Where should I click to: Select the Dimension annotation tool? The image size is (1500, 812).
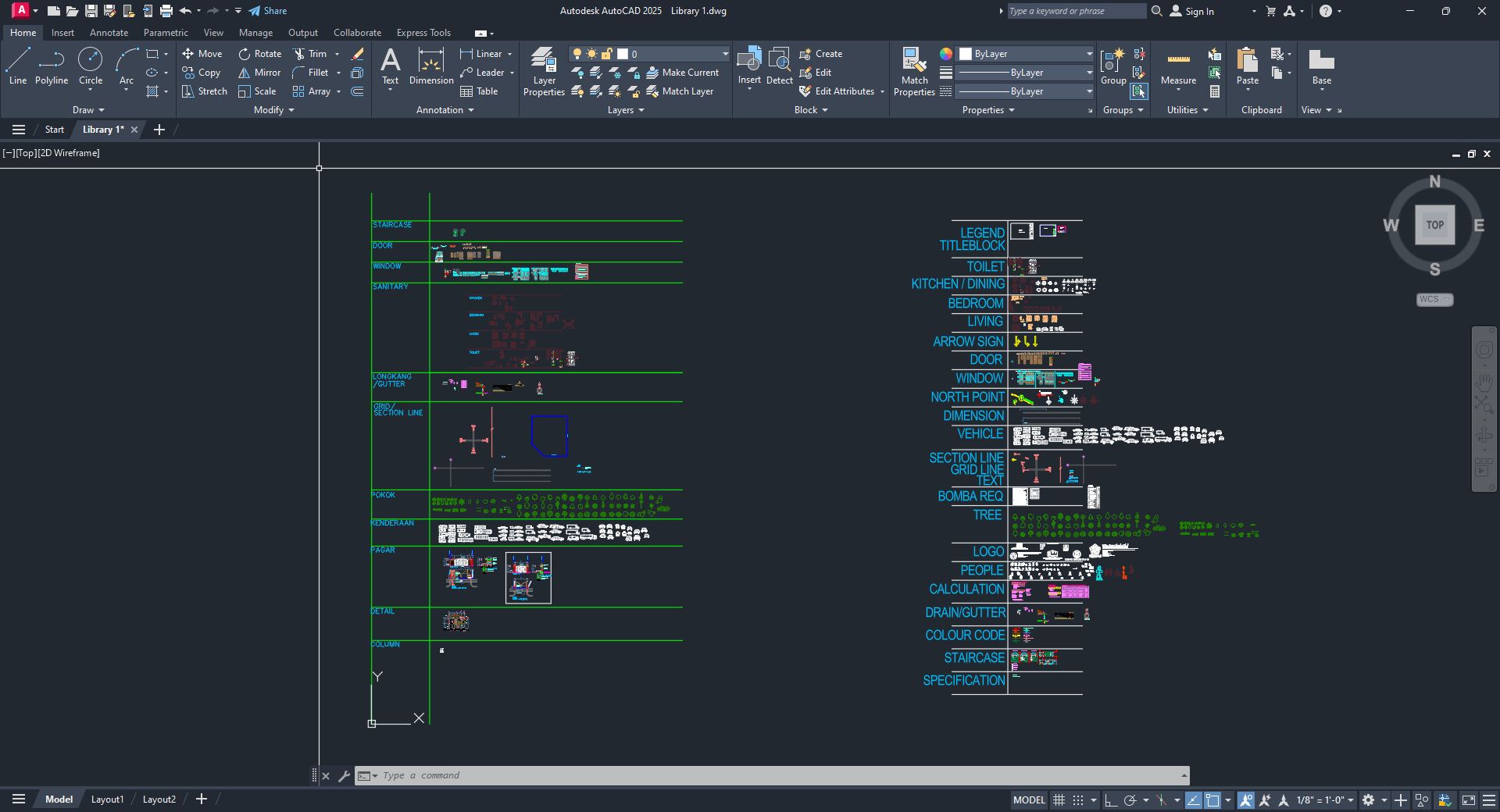(430, 66)
